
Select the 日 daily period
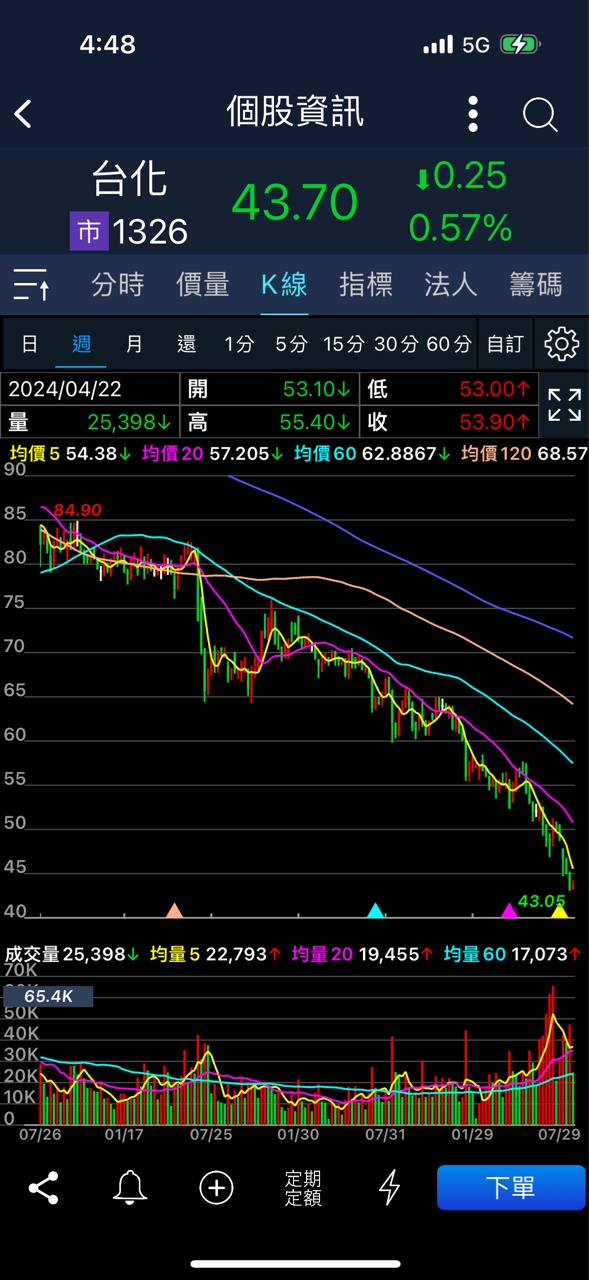click(x=30, y=344)
